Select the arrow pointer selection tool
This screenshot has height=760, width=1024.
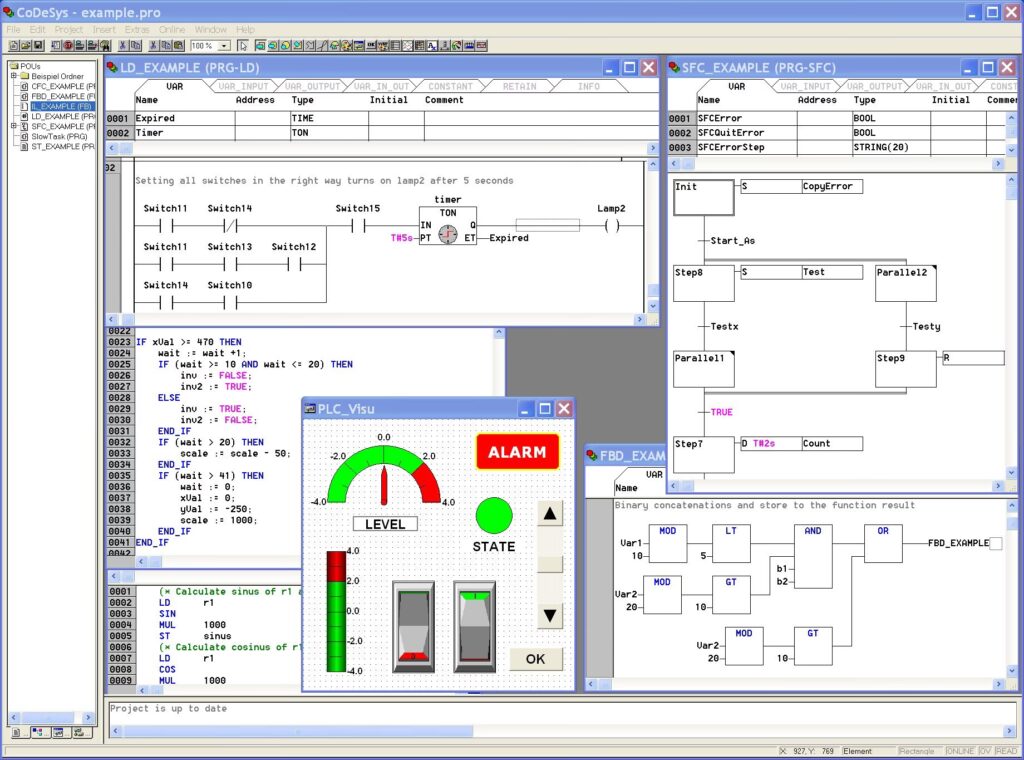click(243, 45)
